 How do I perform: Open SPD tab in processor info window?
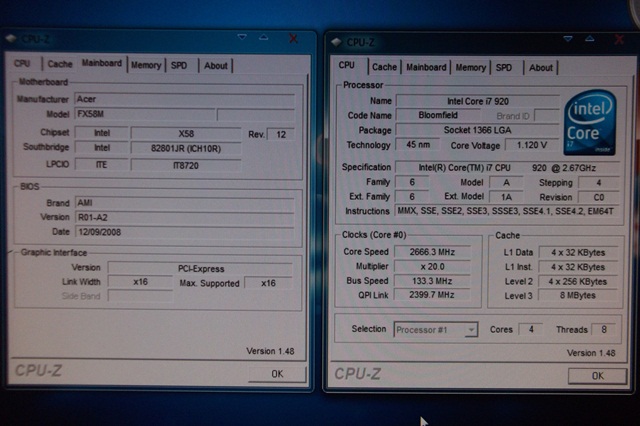coord(504,68)
